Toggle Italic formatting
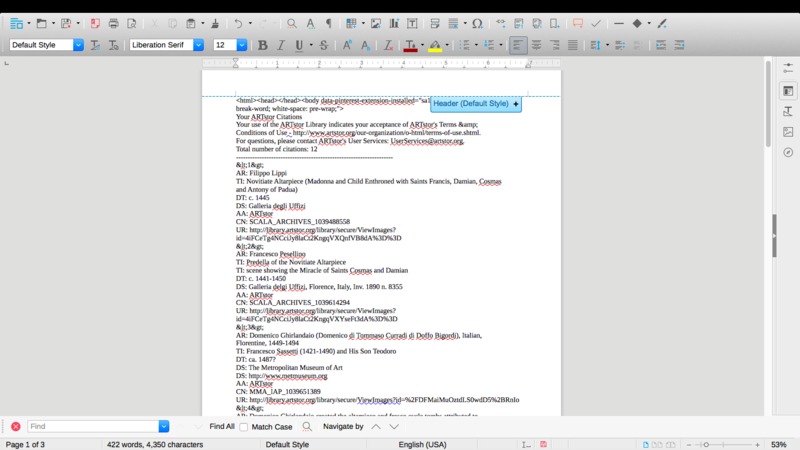This screenshot has height=450, width=800. [281, 45]
